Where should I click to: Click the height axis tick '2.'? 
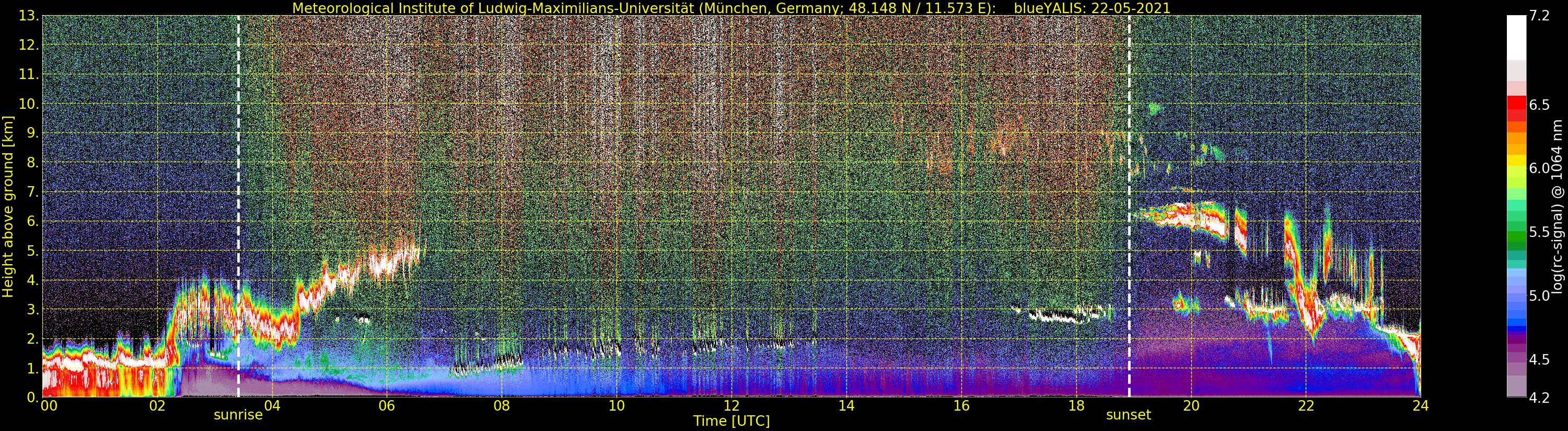click(x=33, y=338)
